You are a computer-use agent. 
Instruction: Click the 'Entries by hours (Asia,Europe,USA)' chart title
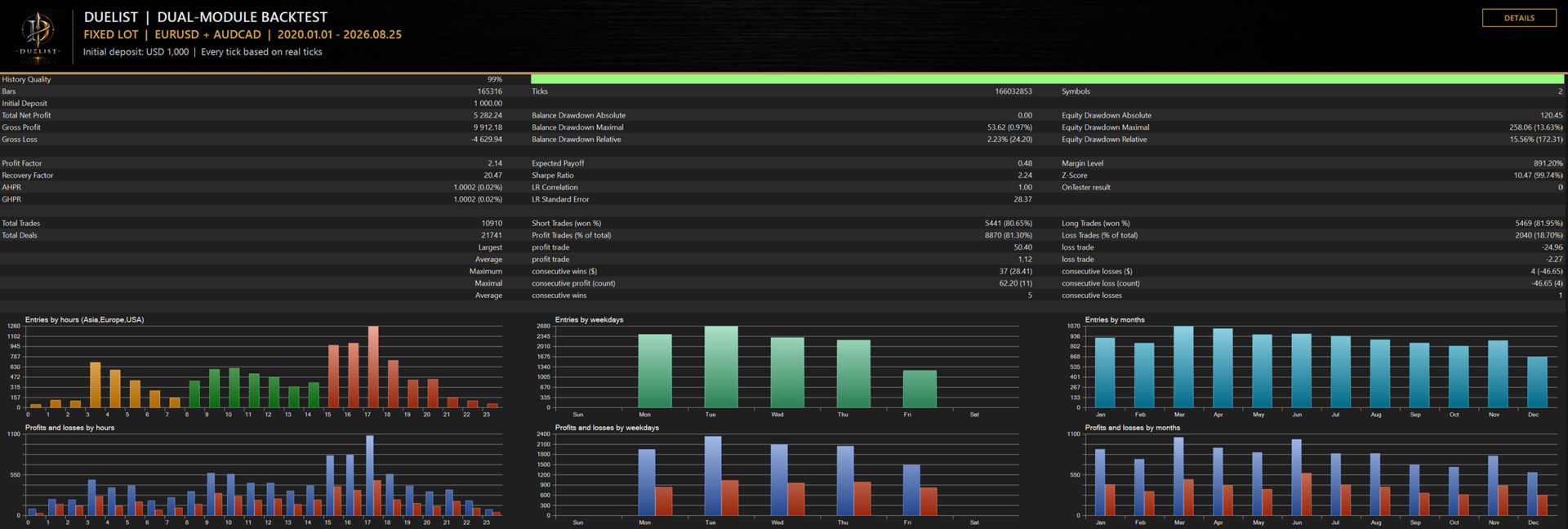point(84,320)
